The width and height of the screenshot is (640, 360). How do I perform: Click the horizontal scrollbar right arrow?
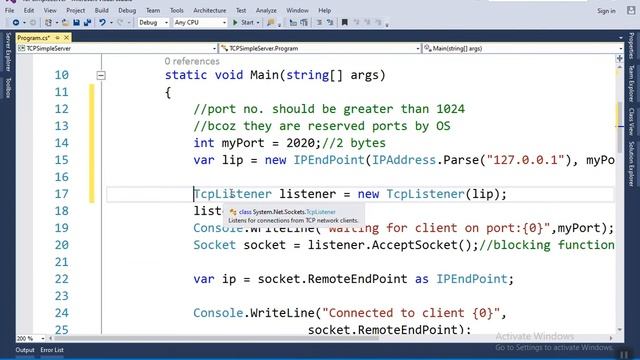611,338
